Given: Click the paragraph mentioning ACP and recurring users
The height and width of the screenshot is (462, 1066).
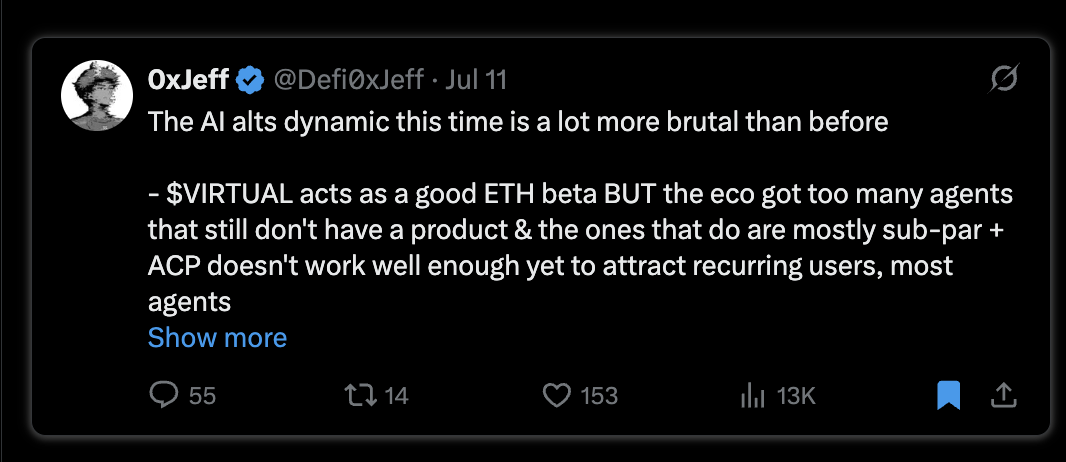Looking at the screenshot, I should 581,249.
